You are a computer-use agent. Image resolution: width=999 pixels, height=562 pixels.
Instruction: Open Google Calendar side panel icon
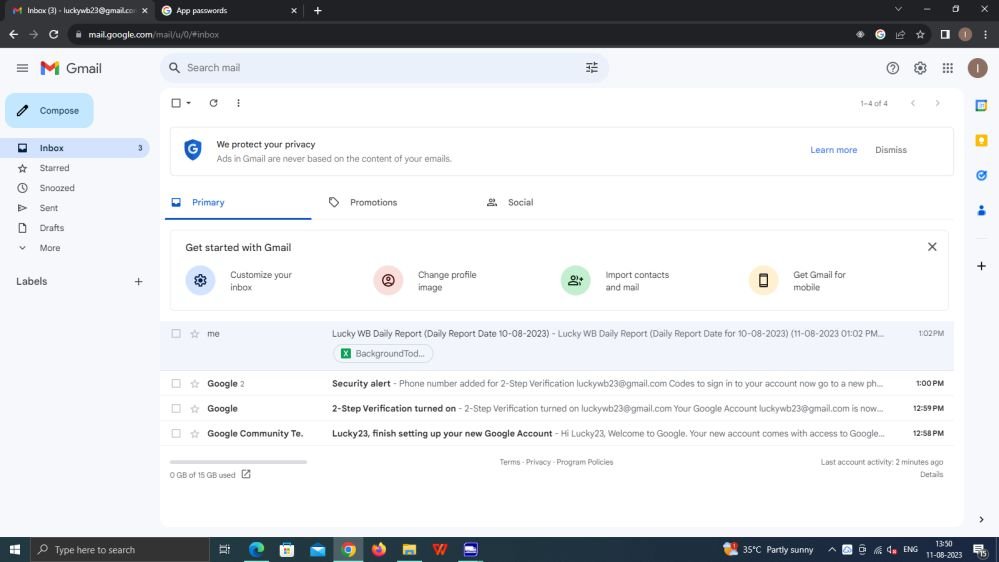[x=981, y=105]
